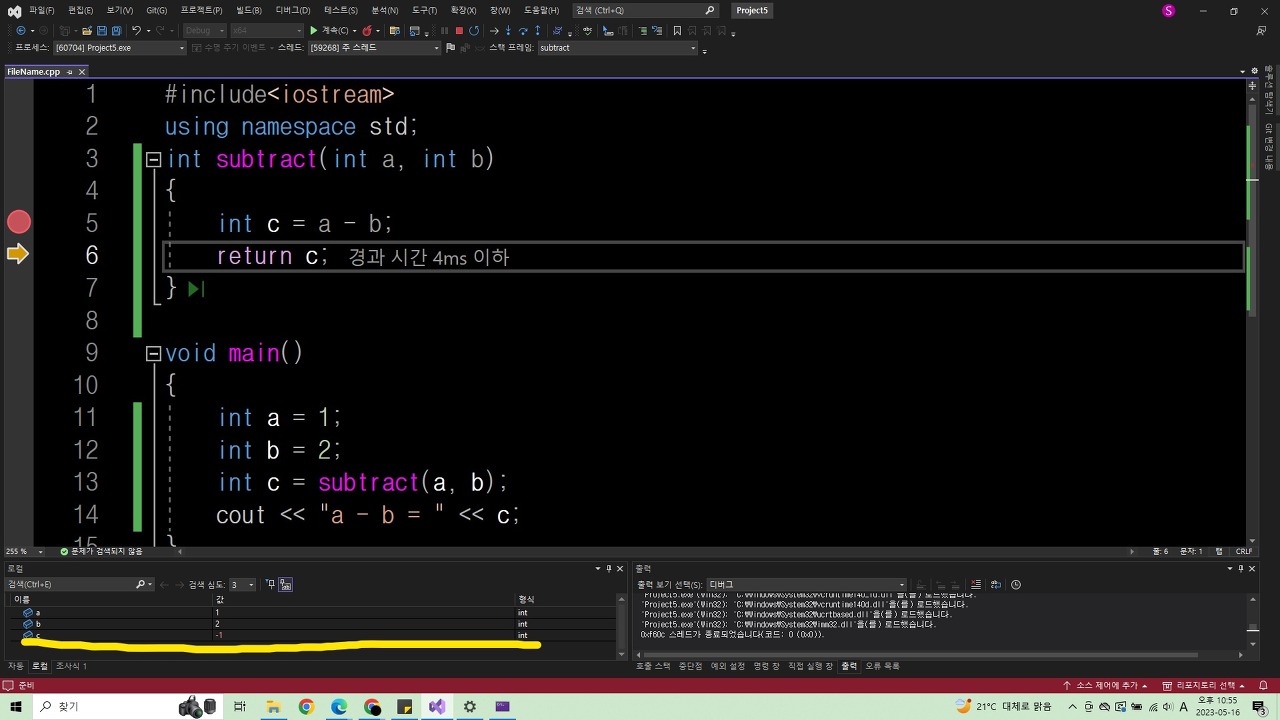Toggle timestamps with the clock icon

click(1016, 584)
